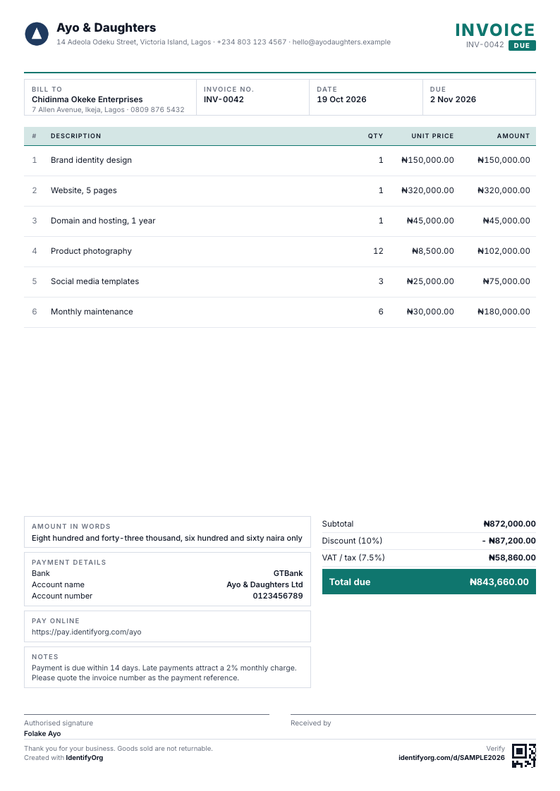The height and width of the screenshot is (791, 560).
Task: Click the Ayo & Daughters round logo
Action: pos(37,34)
